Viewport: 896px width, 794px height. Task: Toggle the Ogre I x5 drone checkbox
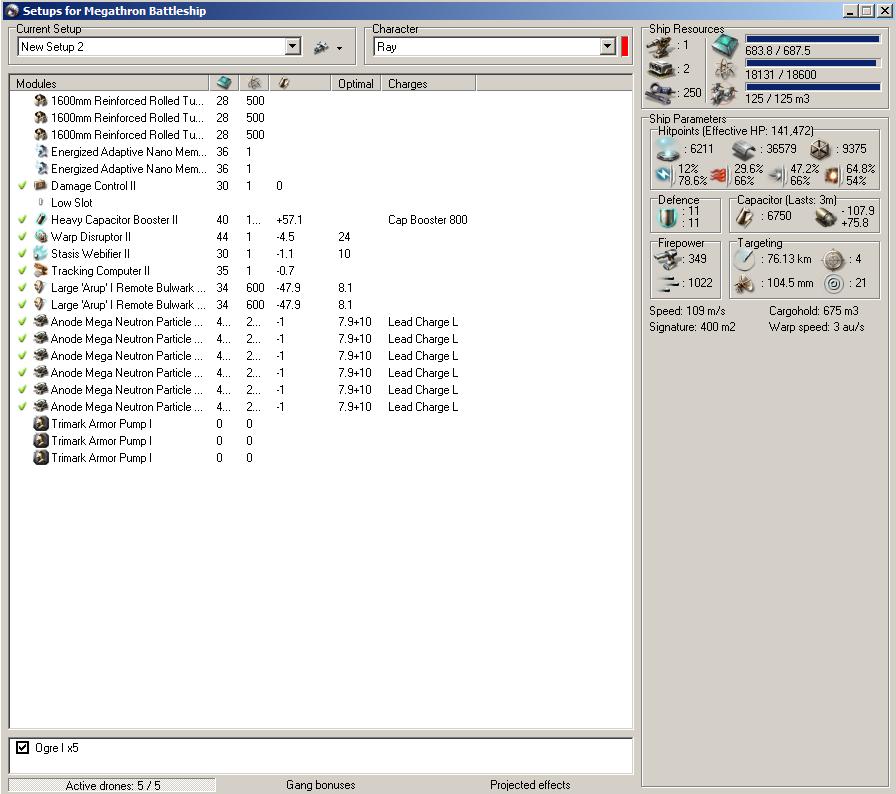(x=22, y=747)
